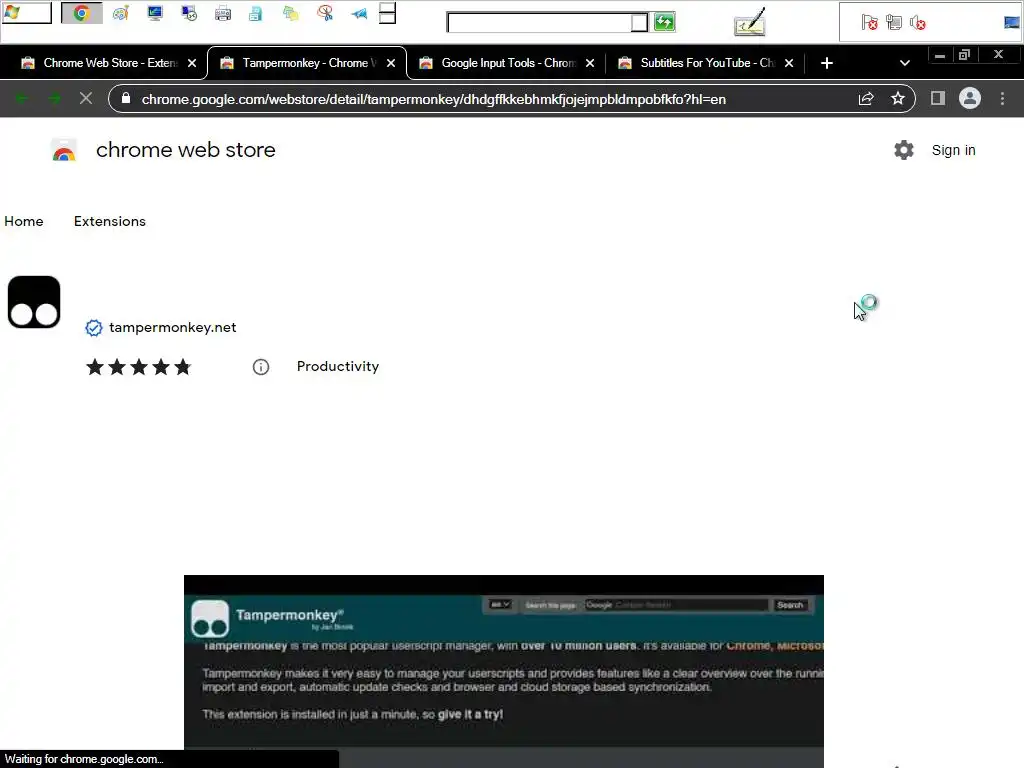Toggle the Chrome side panel
Screen dimensions: 1024x768
[x=938, y=99]
